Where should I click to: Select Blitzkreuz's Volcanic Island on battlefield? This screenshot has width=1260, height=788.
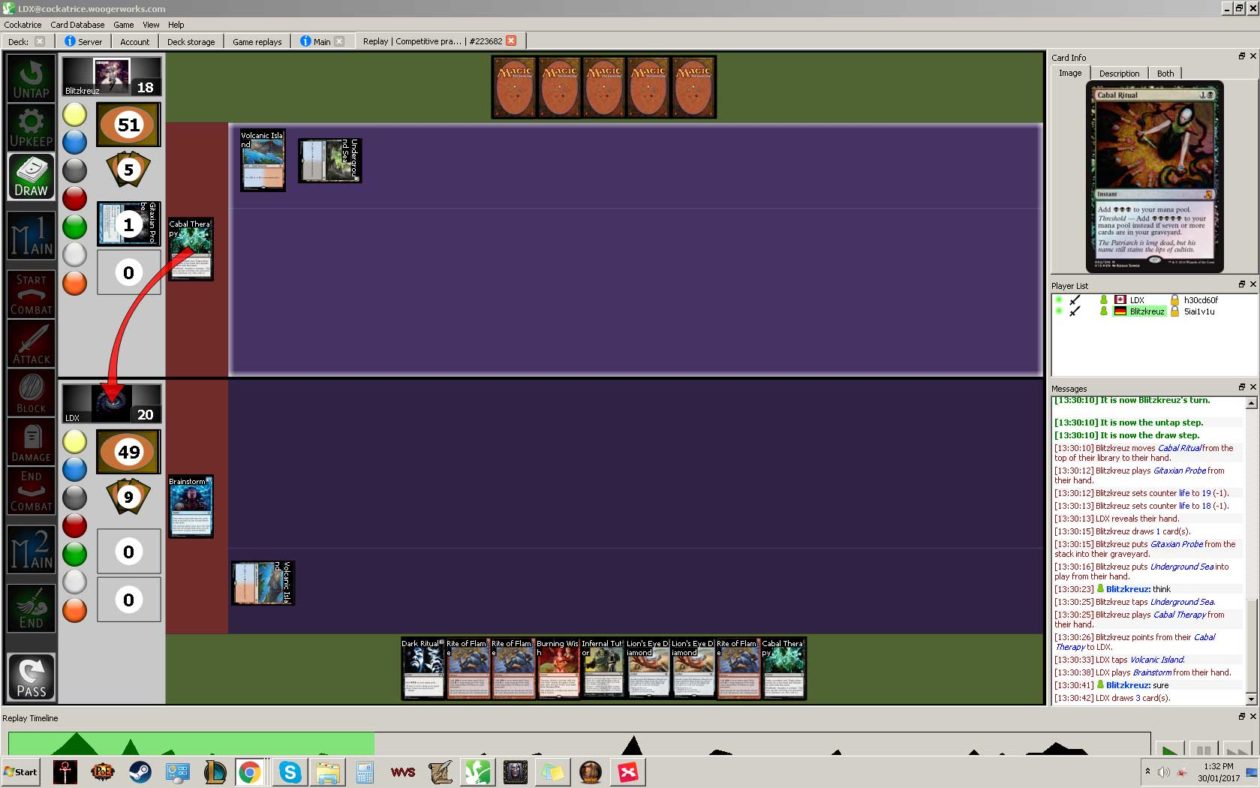pos(262,160)
